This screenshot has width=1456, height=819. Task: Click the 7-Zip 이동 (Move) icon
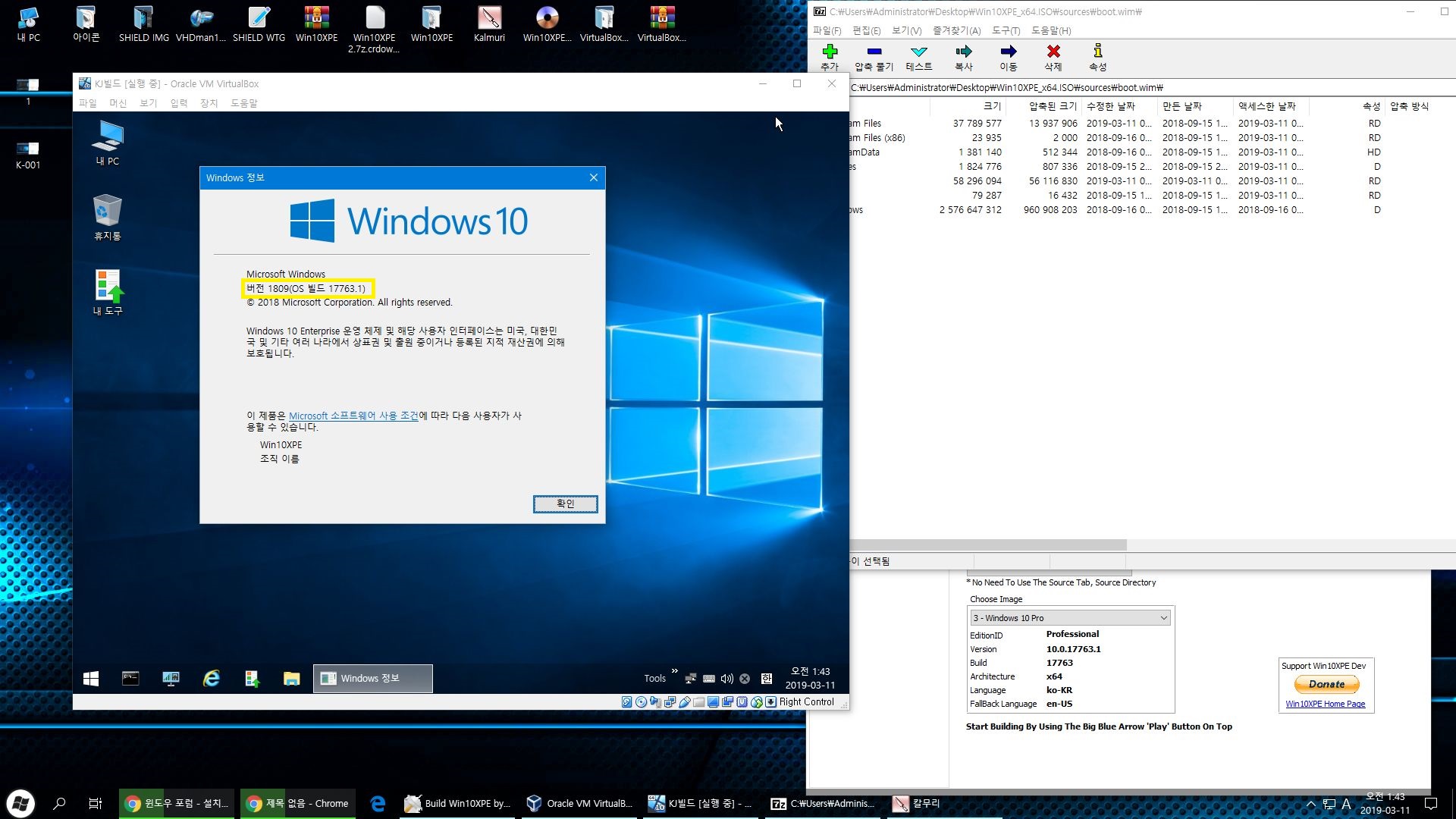pos(1009,52)
